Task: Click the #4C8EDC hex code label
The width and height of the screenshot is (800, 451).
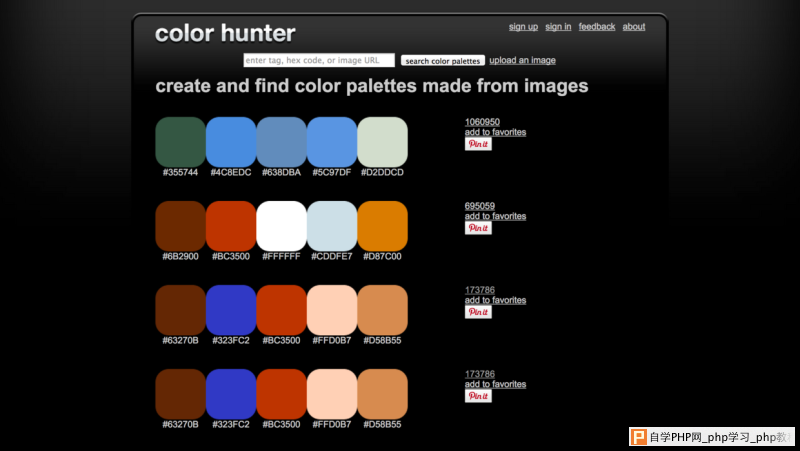Action: 231,172
